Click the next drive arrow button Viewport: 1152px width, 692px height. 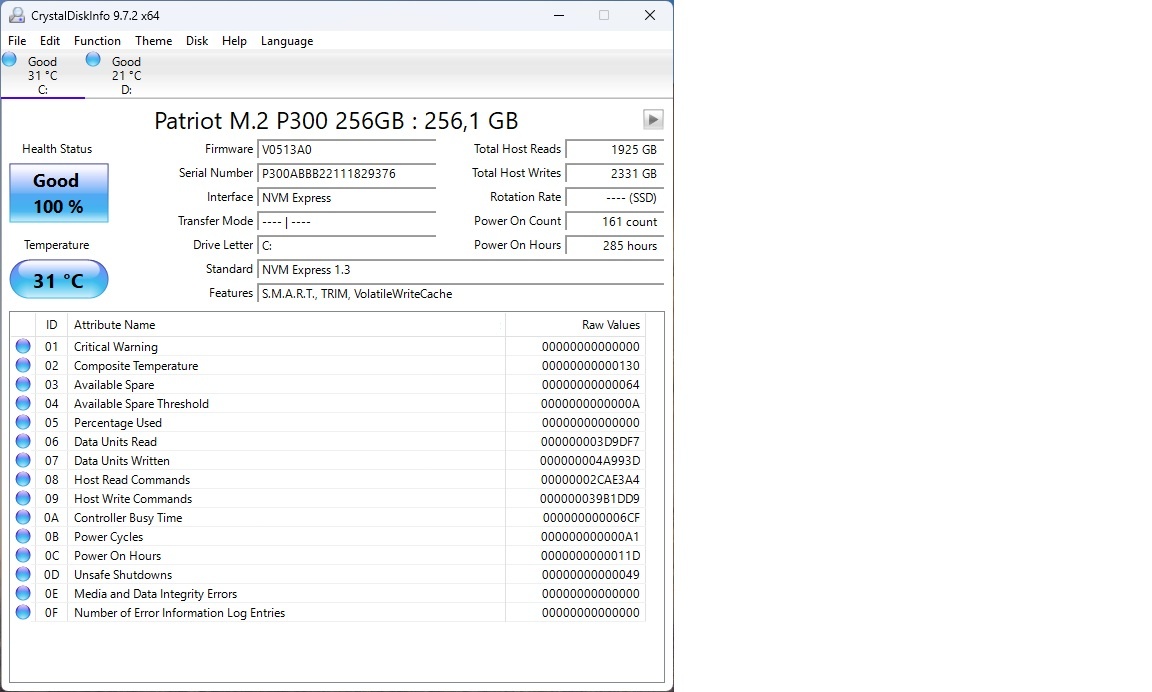click(653, 119)
